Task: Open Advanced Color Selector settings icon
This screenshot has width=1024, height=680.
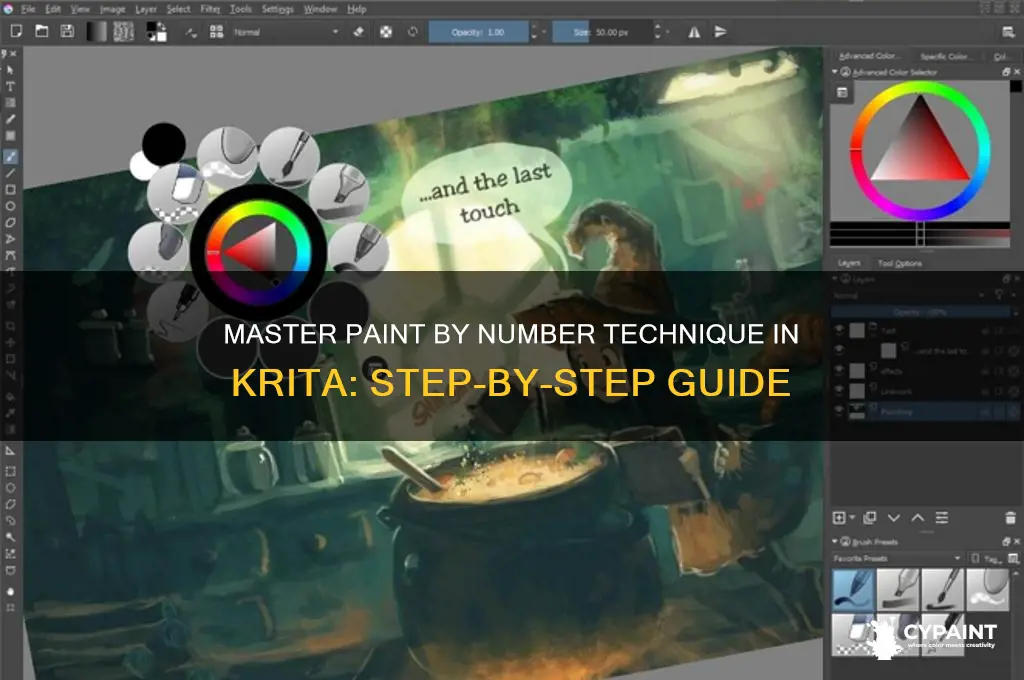Action: click(842, 93)
